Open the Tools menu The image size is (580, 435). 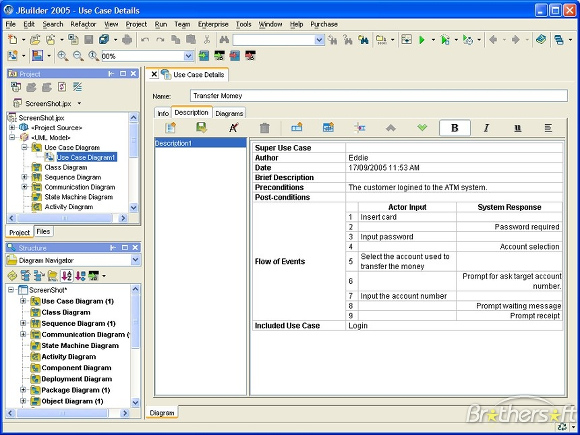pos(243,24)
